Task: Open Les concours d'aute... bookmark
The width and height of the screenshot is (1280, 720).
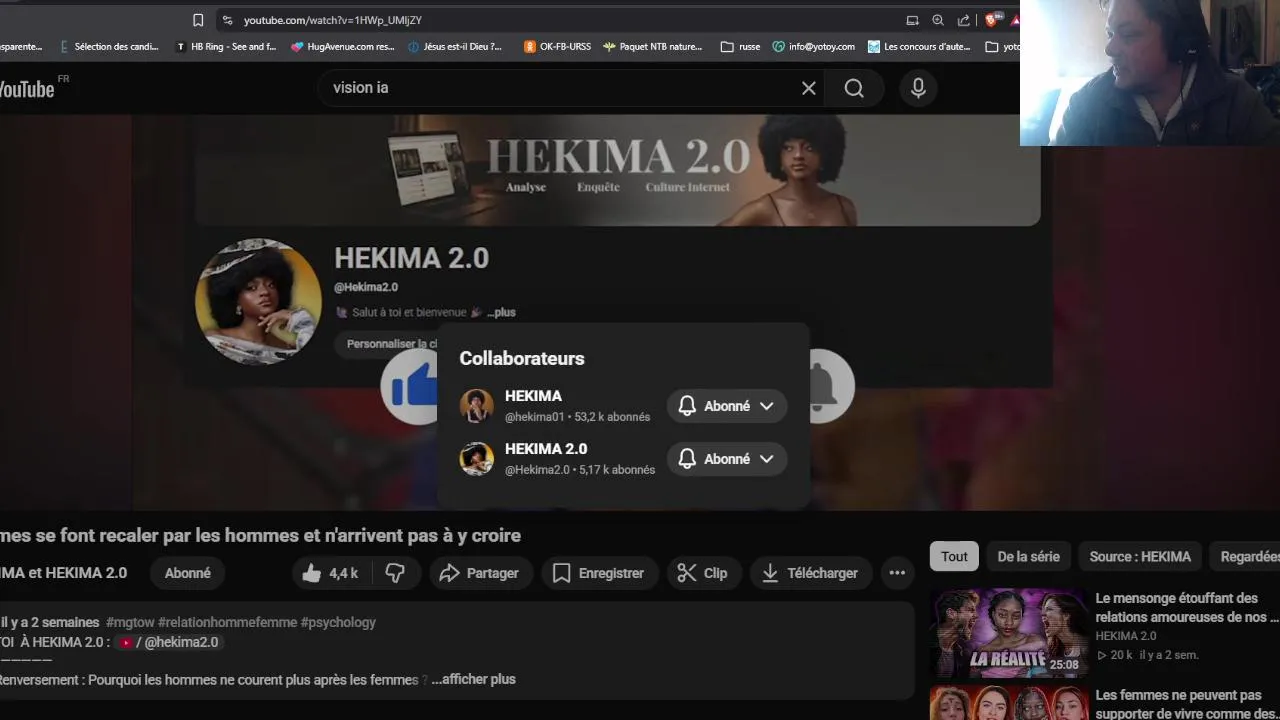Action: click(919, 46)
